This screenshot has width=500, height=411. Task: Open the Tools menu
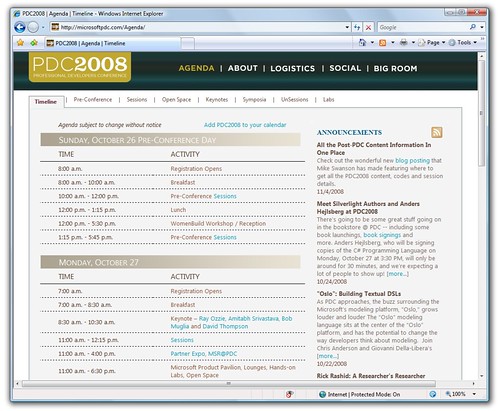tap(463, 43)
